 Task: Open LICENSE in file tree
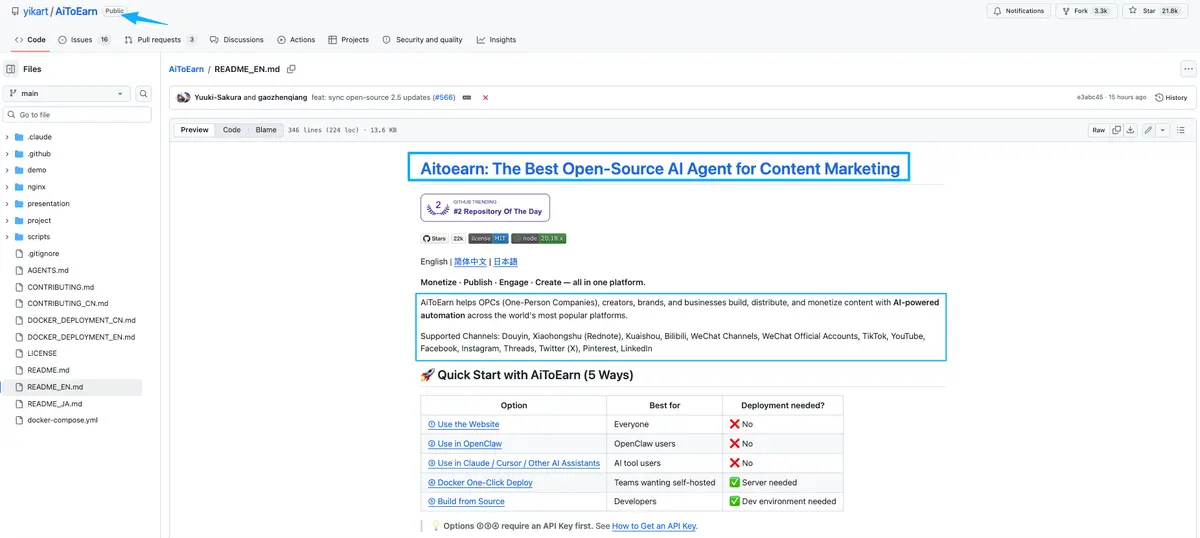click(42, 353)
